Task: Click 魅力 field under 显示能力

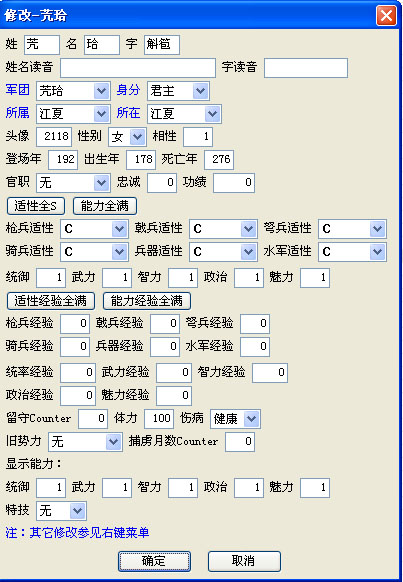Action: [315, 488]
